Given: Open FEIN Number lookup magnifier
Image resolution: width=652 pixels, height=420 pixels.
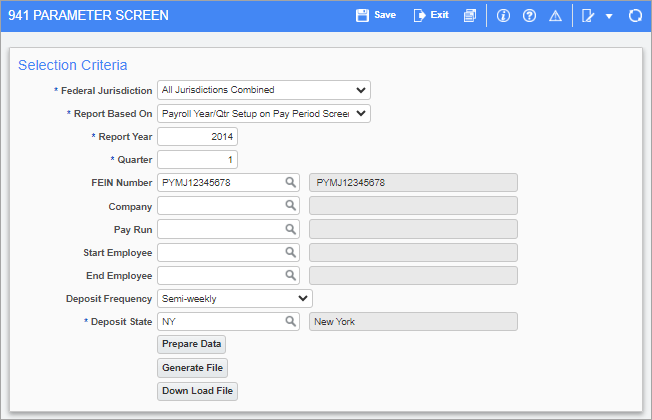Looking at the screenshot, I should tap(291, 182).
